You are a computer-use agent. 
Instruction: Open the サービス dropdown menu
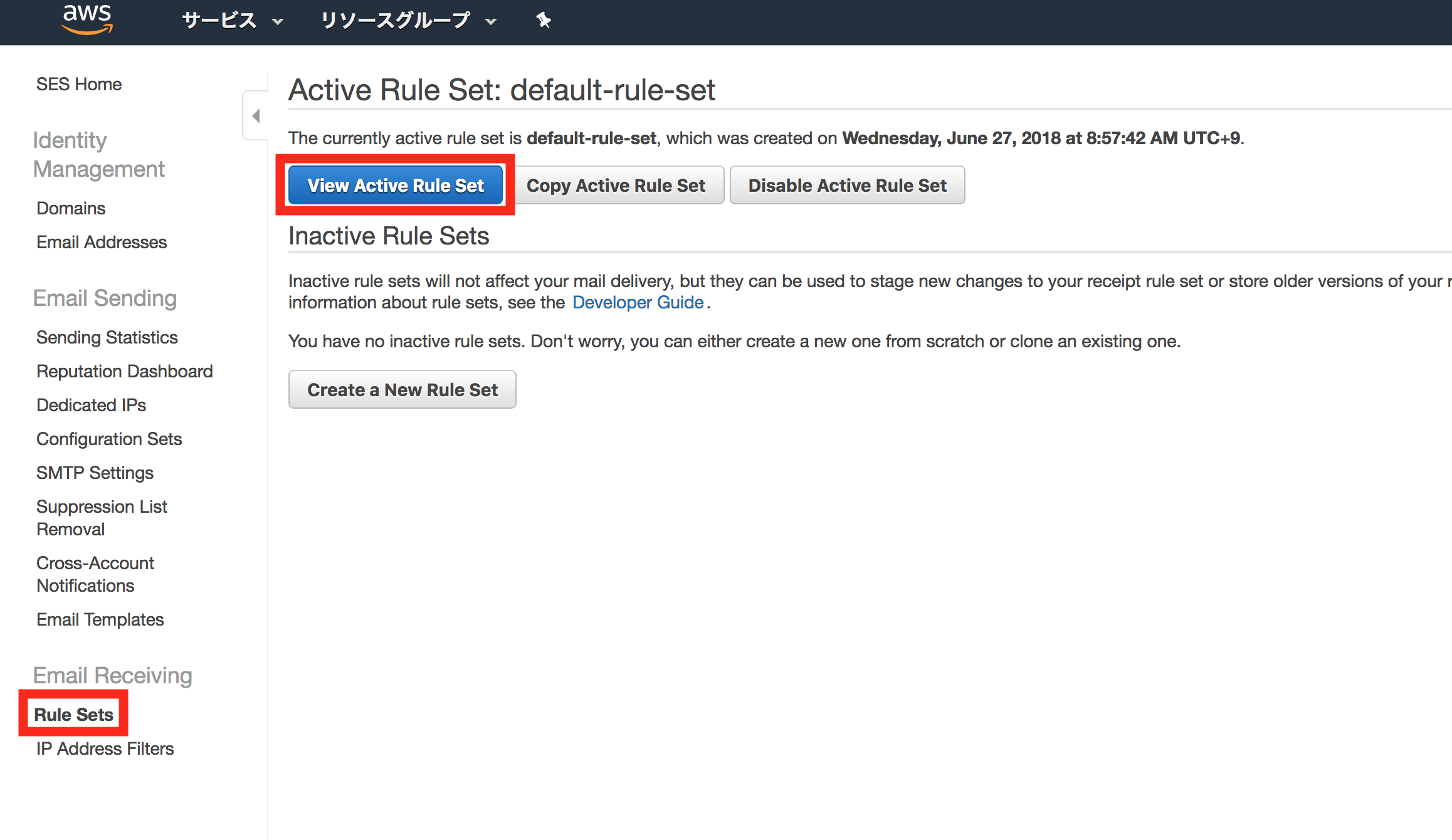[233, 21]
